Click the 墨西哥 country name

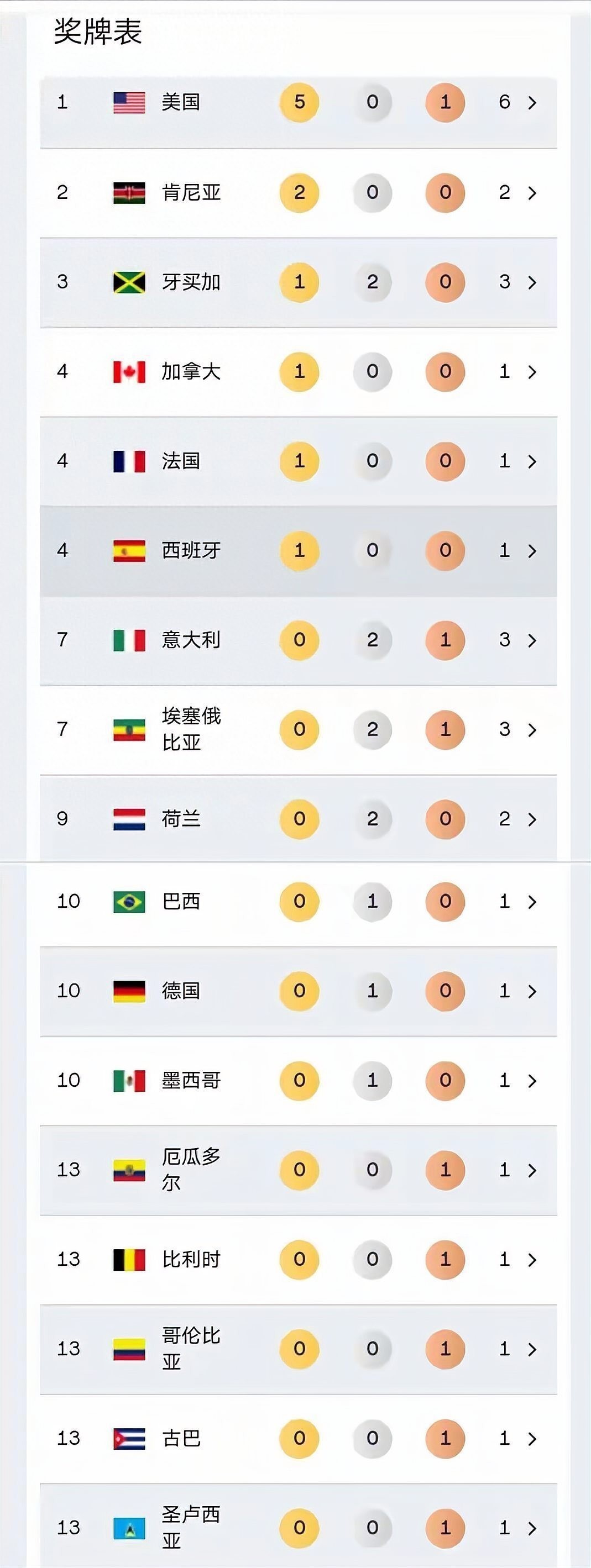191,1081
